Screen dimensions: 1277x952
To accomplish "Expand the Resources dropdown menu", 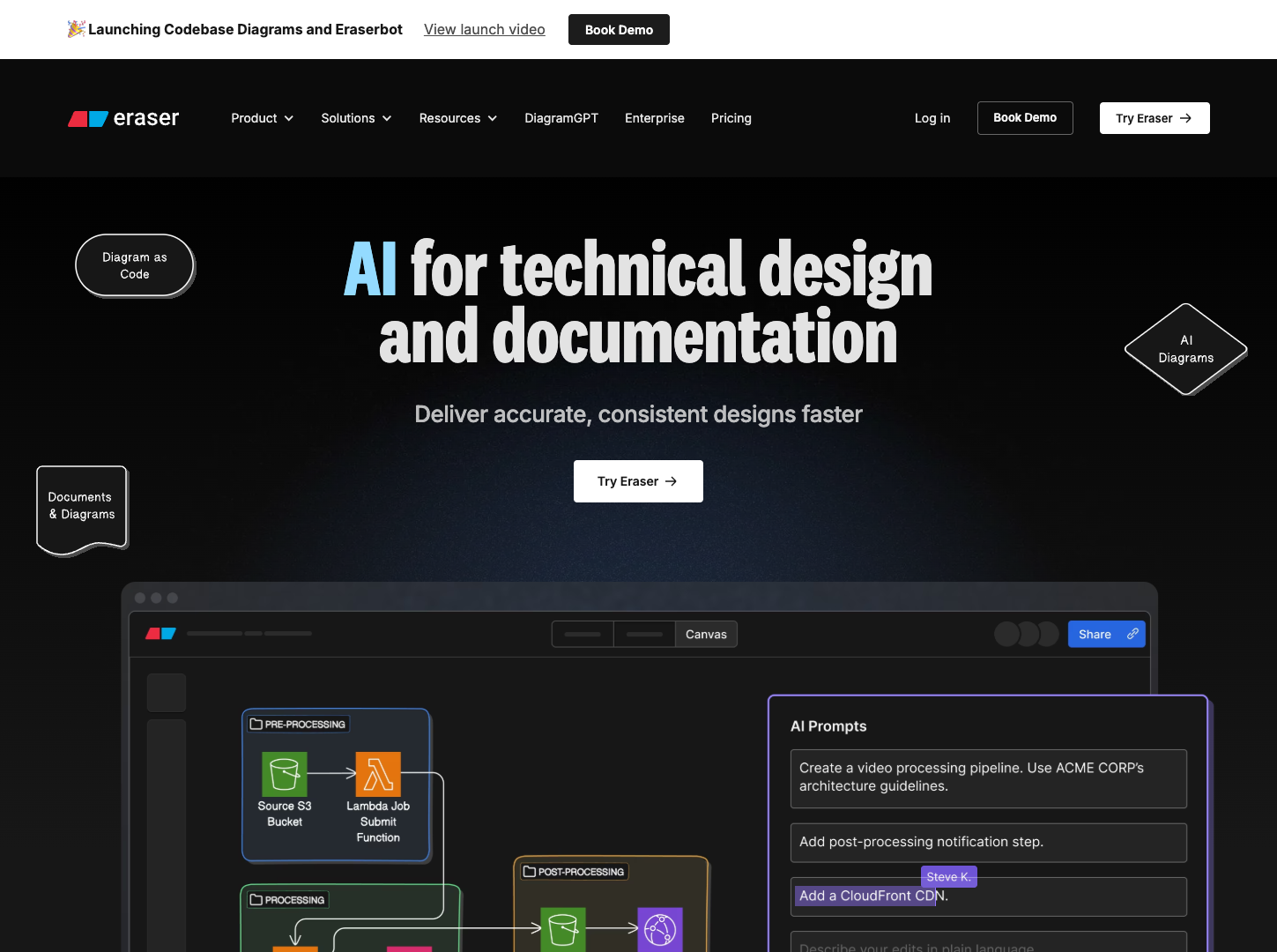I will [457, 118].
